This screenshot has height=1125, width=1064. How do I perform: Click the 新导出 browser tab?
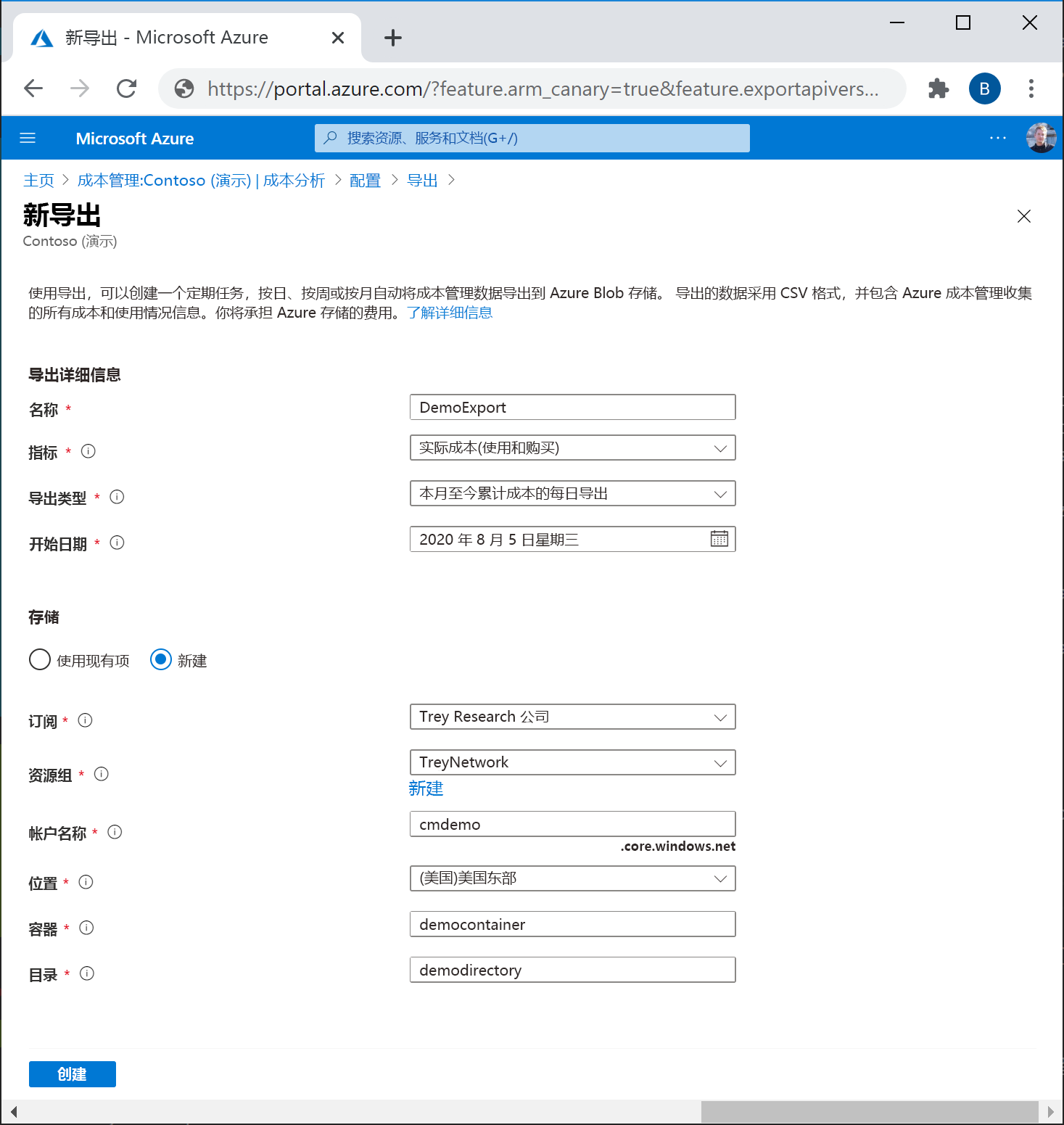187,38
